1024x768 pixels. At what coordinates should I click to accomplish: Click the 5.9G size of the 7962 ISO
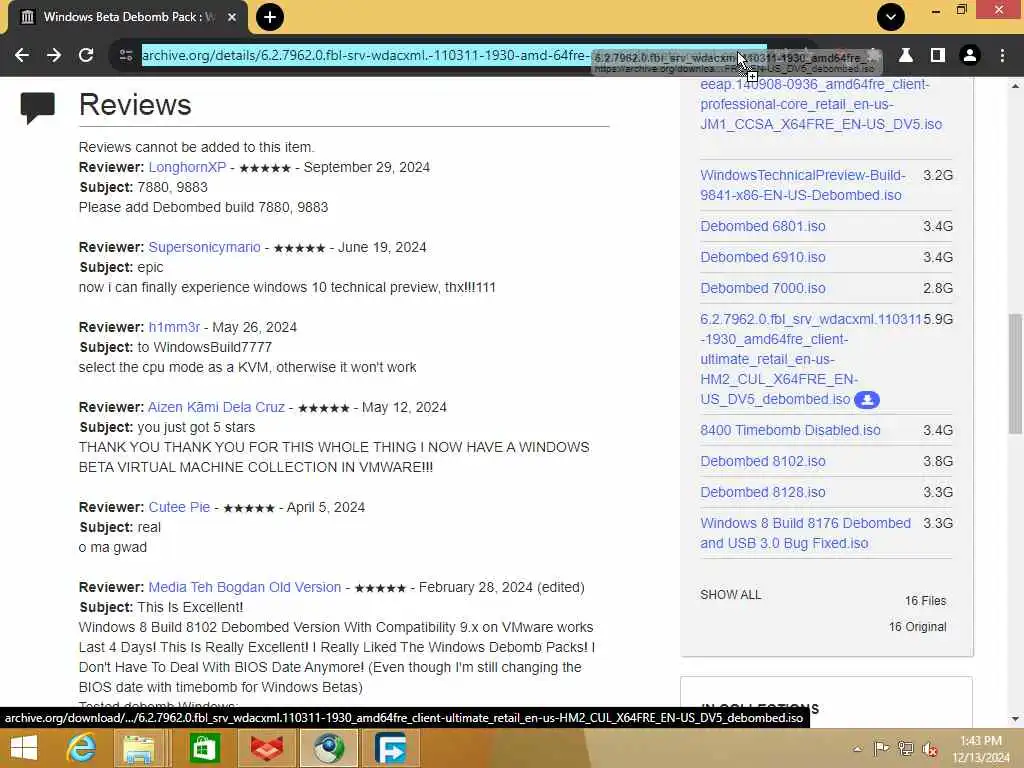(x=938, y=319)
